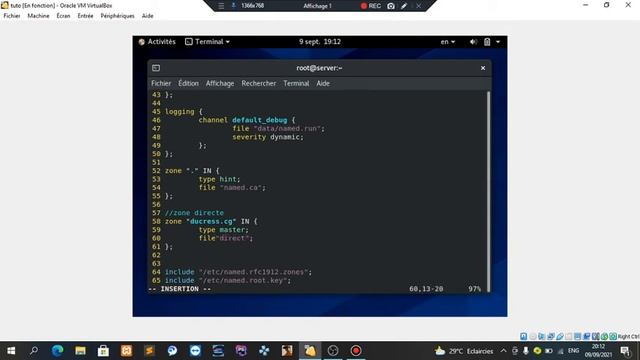Open TeamViewer from the taskbar
Viewport: 640px width, 360px height.
coord(195,351)
